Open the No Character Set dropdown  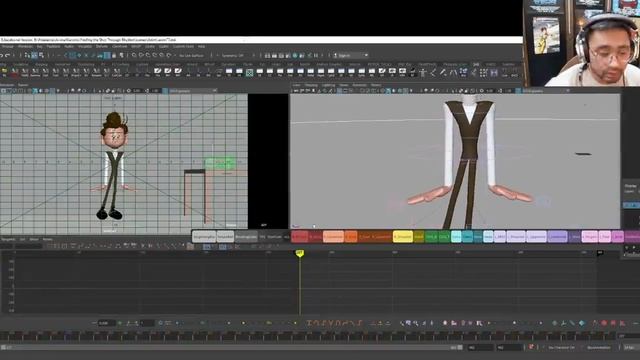(561, 348)
